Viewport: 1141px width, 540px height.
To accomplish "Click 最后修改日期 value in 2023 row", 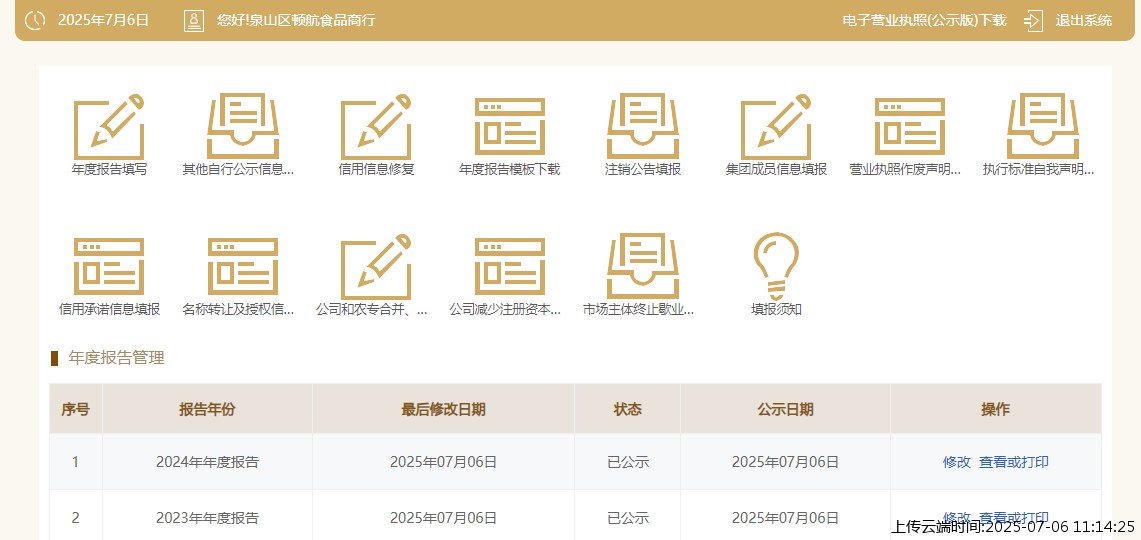I will coord(443,518).
